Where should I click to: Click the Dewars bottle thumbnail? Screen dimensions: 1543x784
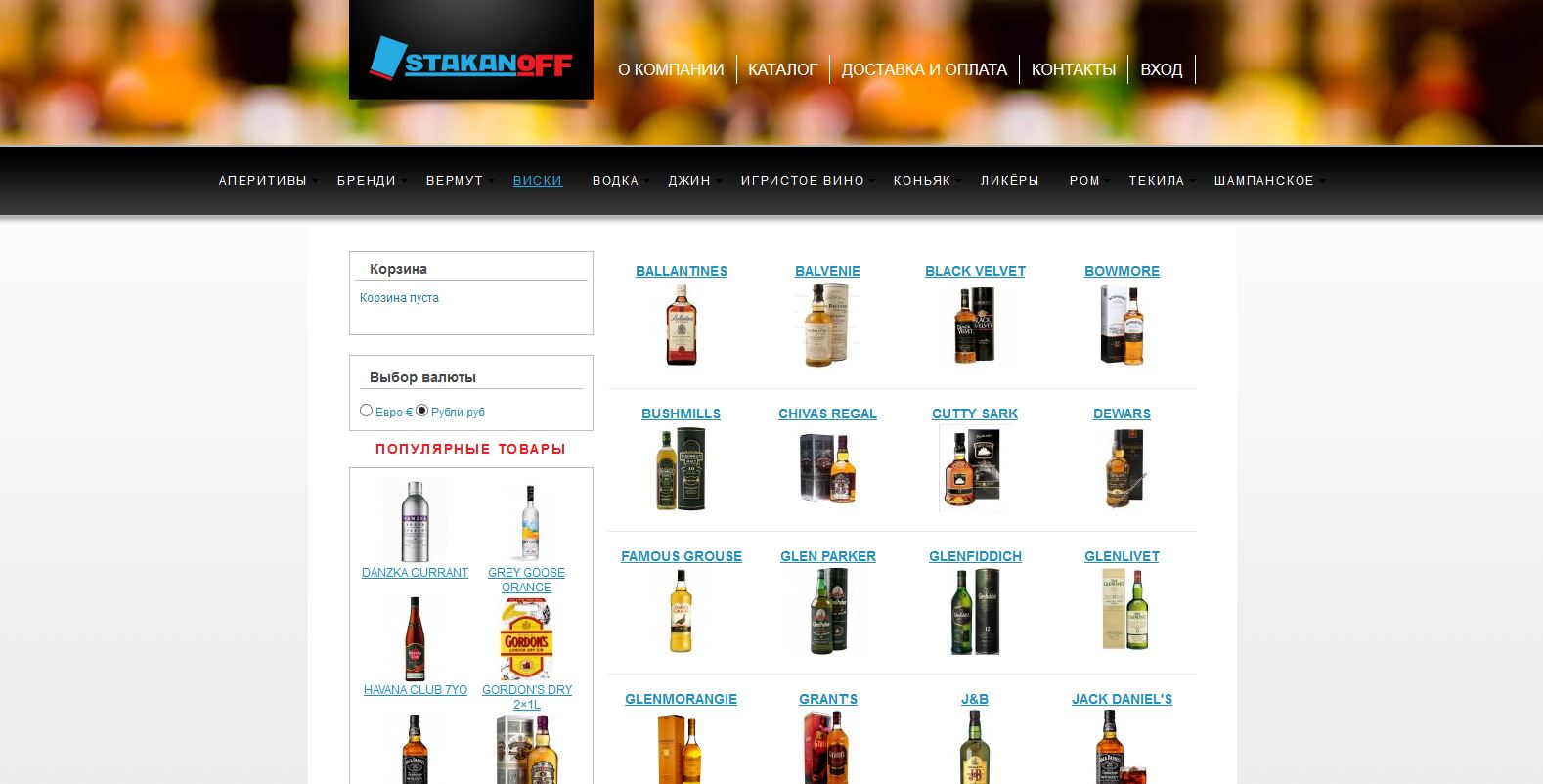[x=1122, y=468]
